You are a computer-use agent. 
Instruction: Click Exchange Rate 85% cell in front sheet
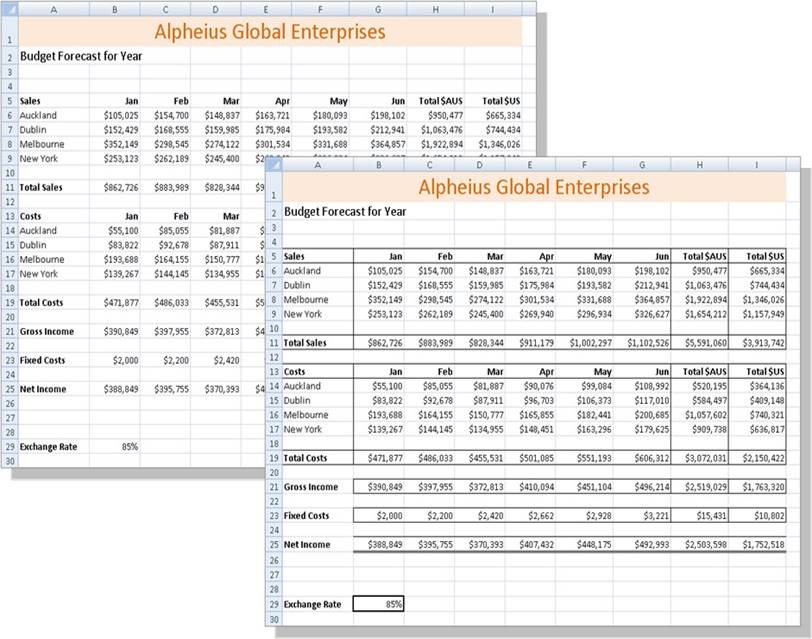pyautogui.click(x=379, y=604)
